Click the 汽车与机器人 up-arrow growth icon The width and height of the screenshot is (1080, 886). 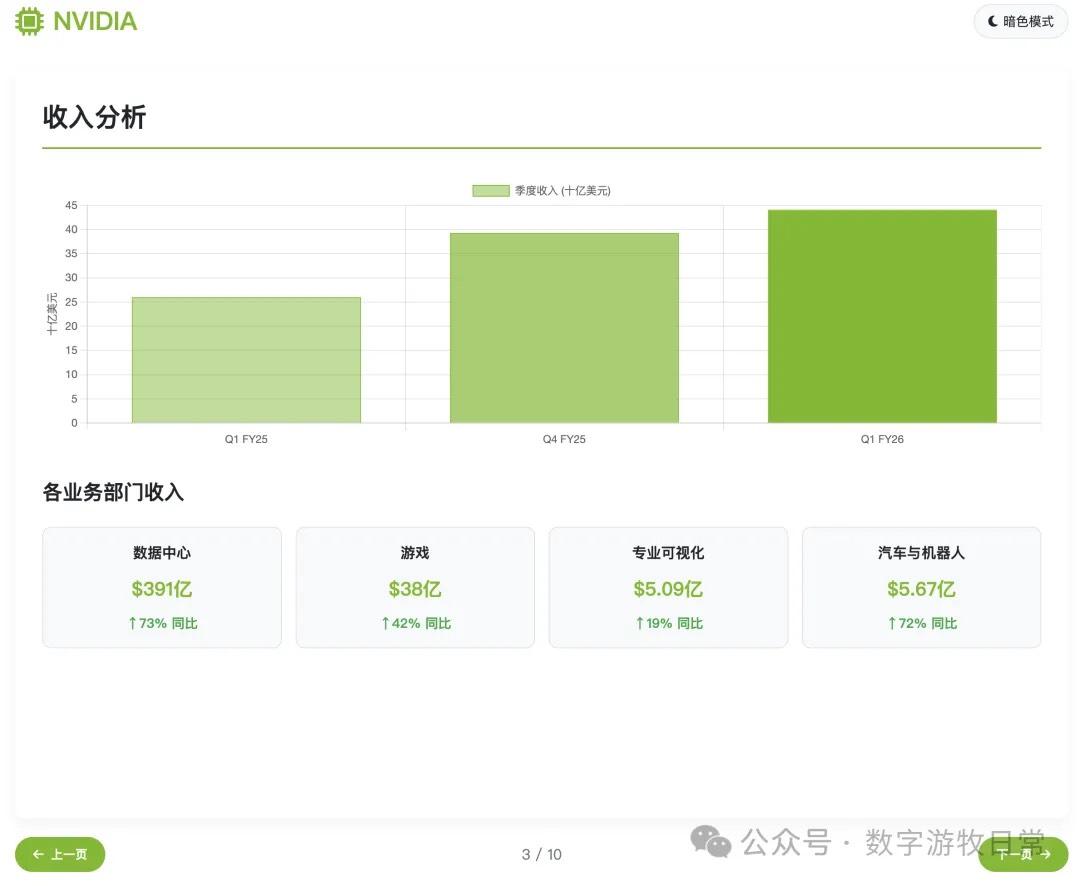pyautogui.click(x=891, y=622)
